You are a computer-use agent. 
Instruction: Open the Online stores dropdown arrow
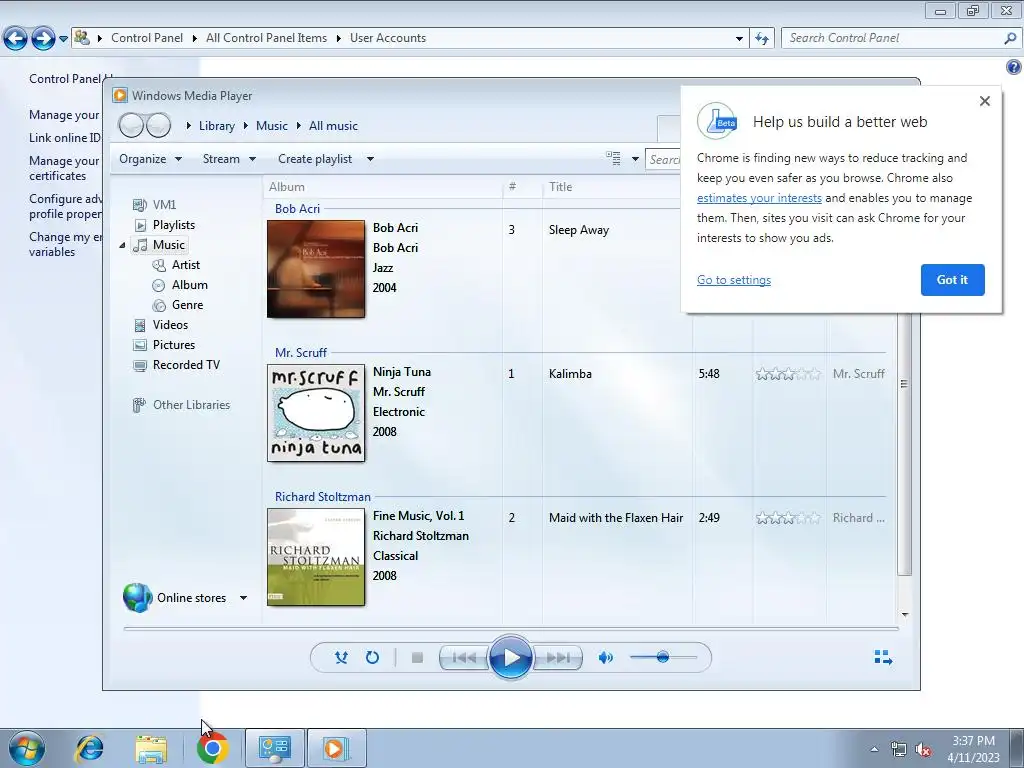[243, 598]
